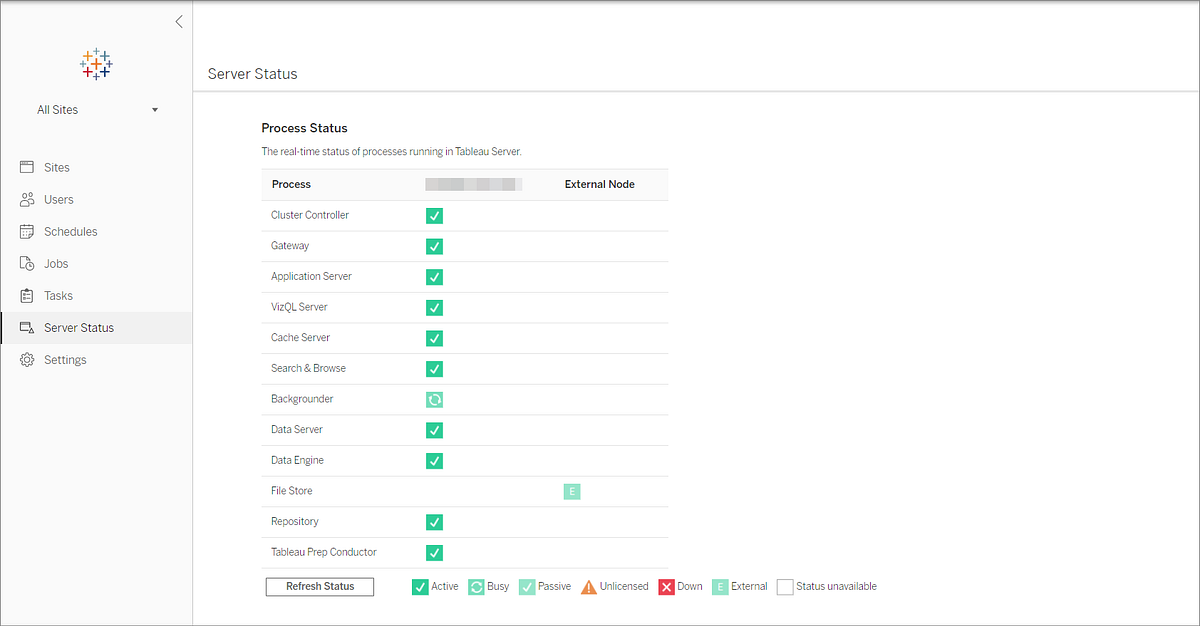Click the Cluster Controller active status icon
Image resolution: width=1200 pixels, height=626 pixels.
[434, 215]
